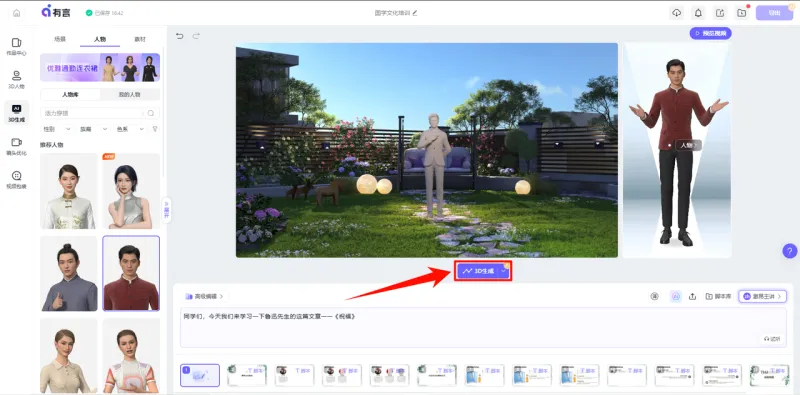Select the 我的人物 tab
Viewport: 800px width, 395px height.
(x=130, y=94)
